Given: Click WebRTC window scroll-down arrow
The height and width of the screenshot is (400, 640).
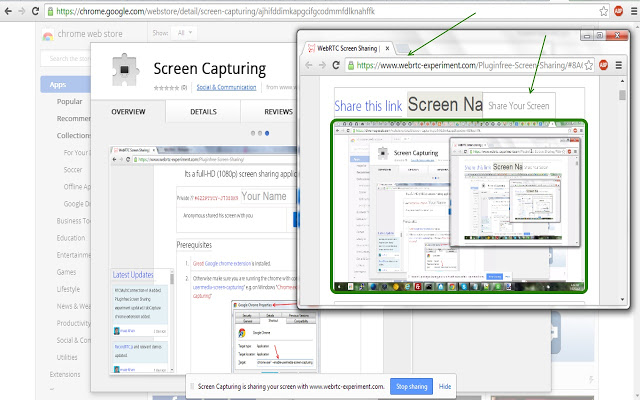Looking at the screenshot, I should pyautogui.click(x=622, y=300).
